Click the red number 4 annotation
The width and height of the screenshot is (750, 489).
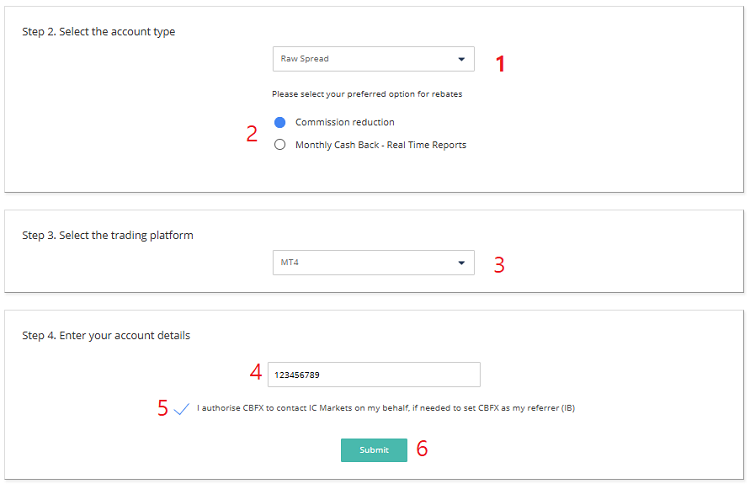[256, 374]
